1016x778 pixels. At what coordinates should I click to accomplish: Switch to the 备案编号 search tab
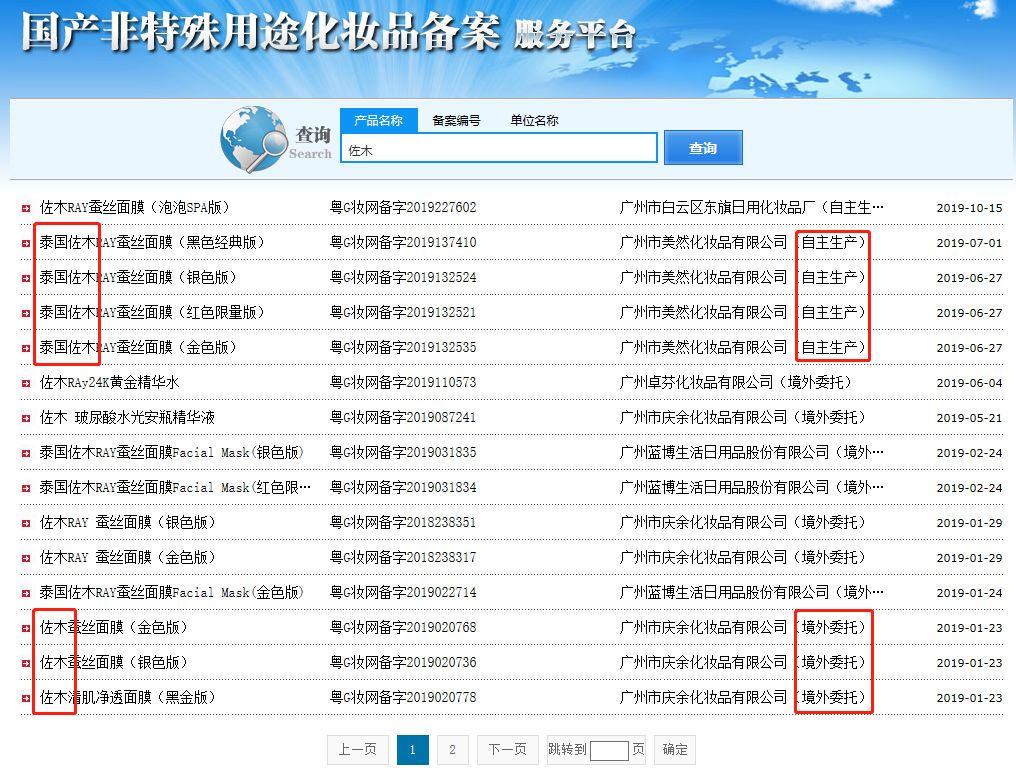458,119
